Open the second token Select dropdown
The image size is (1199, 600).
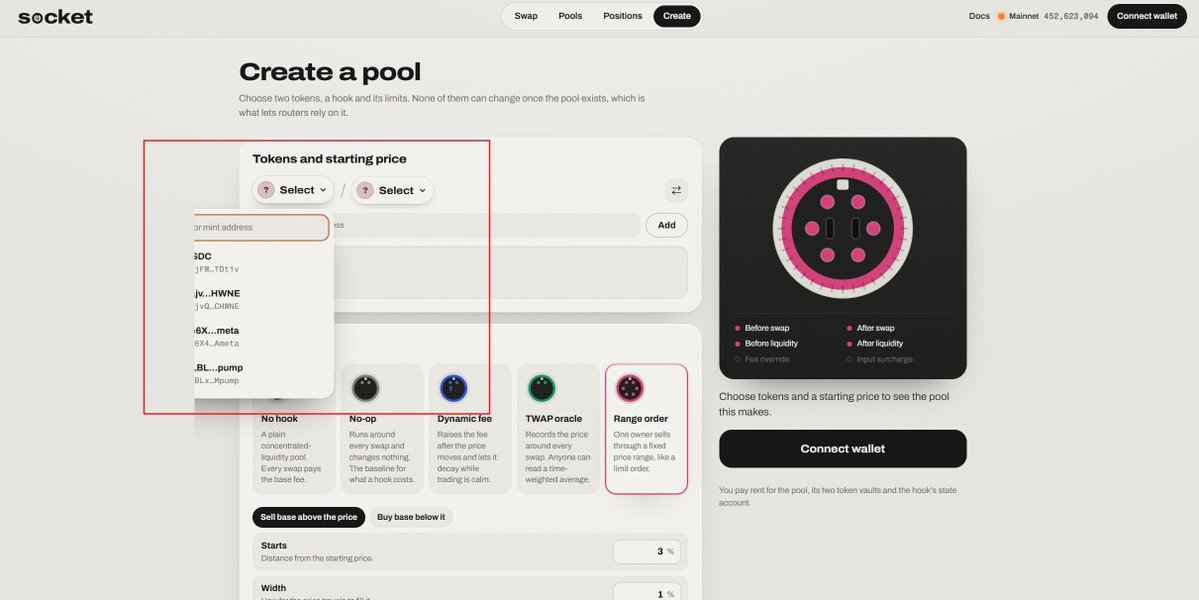click(x=392, y=190)
